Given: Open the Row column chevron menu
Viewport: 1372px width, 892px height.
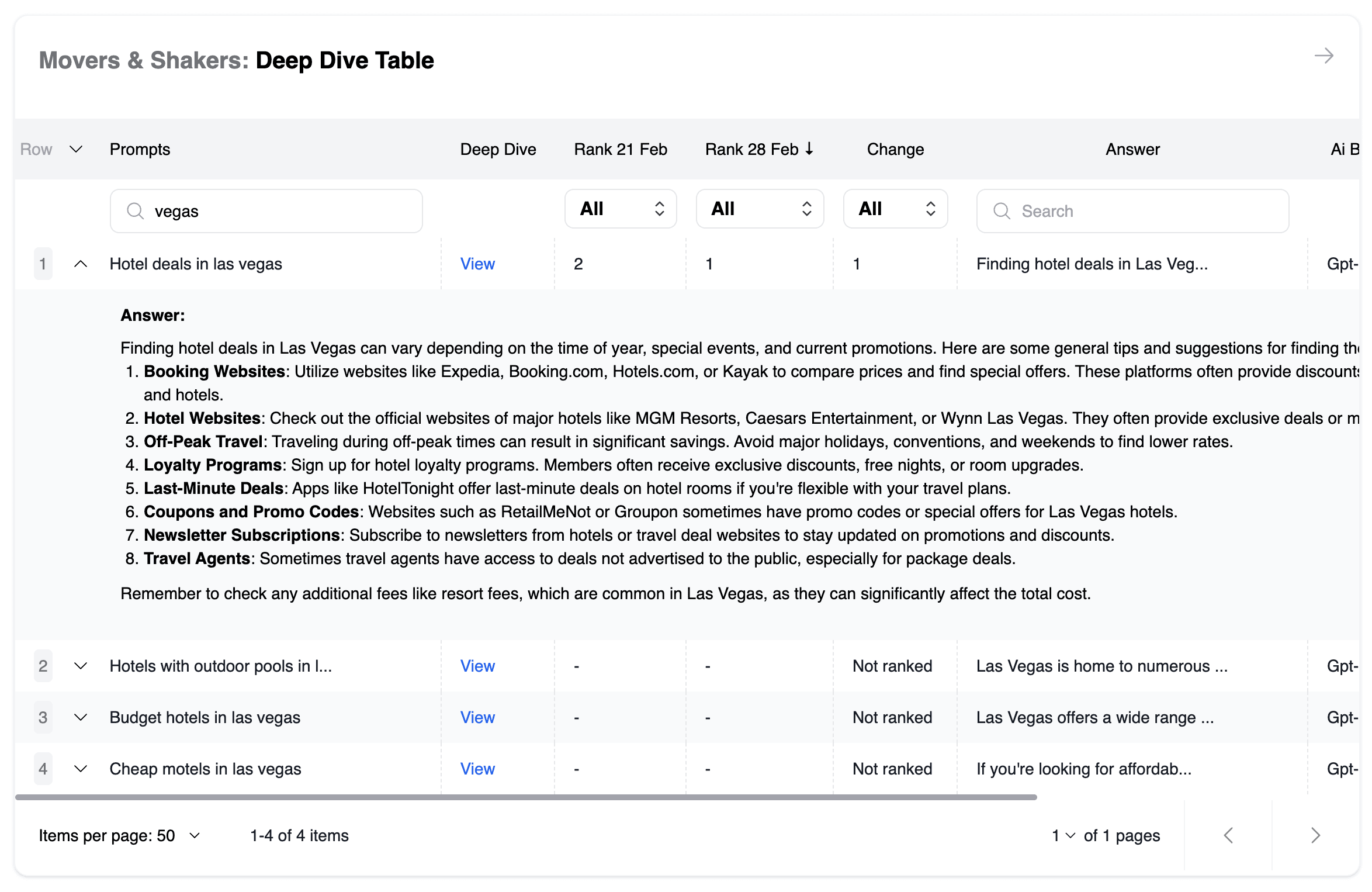Looking at the screenshot, I should (76, 149).
